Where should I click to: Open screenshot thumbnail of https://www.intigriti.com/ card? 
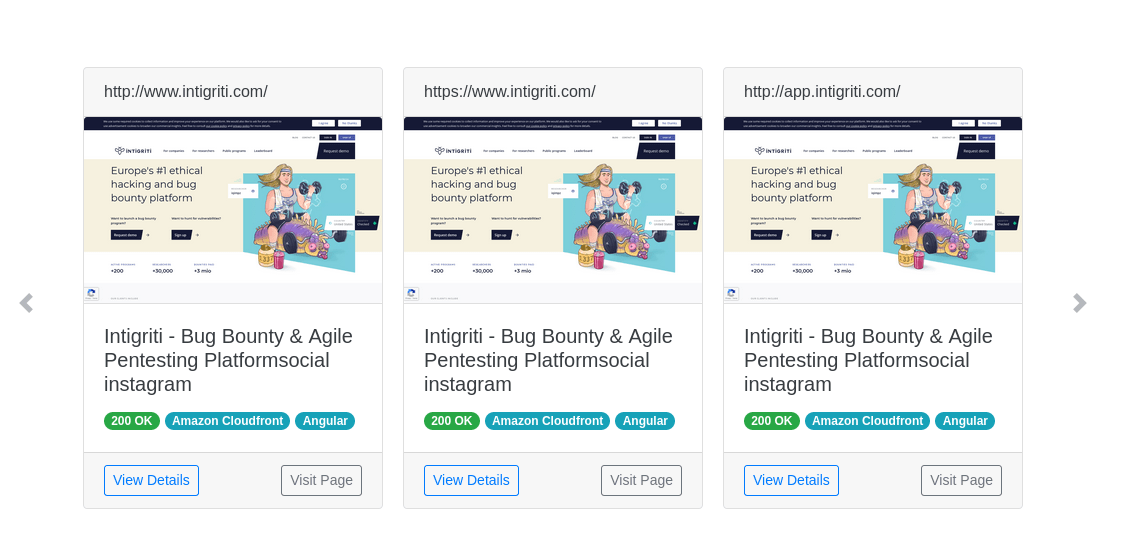coord(553,210)
